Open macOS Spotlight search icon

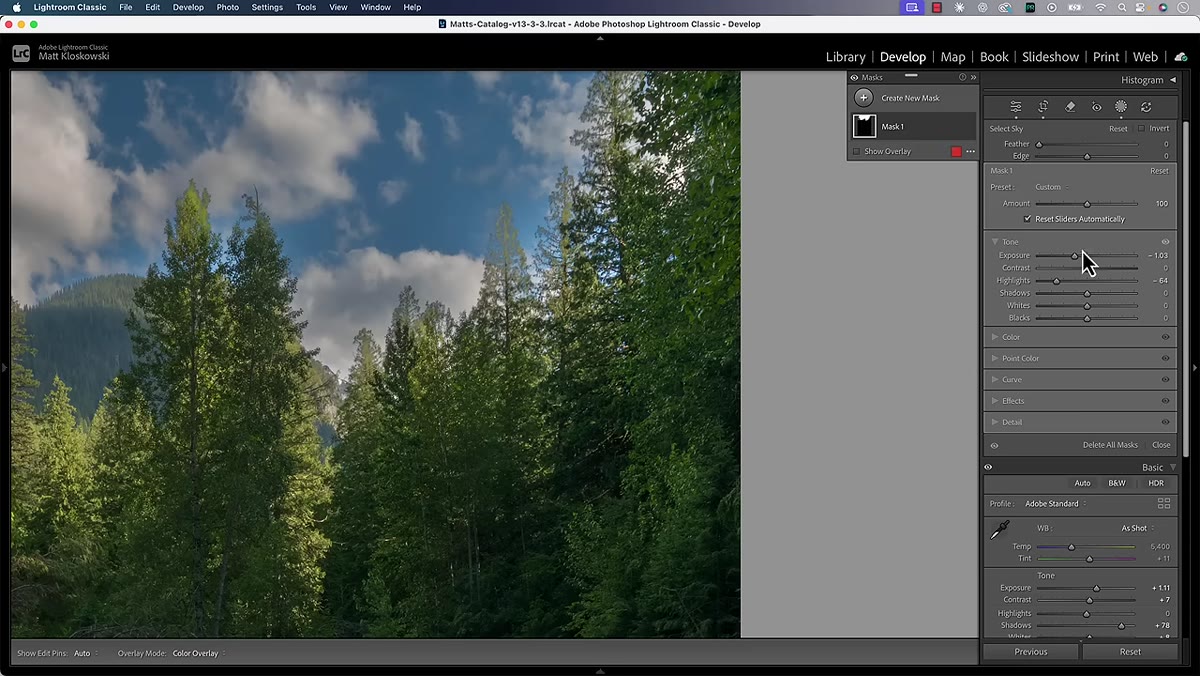pyautogui.click(x=1123, y=7)
